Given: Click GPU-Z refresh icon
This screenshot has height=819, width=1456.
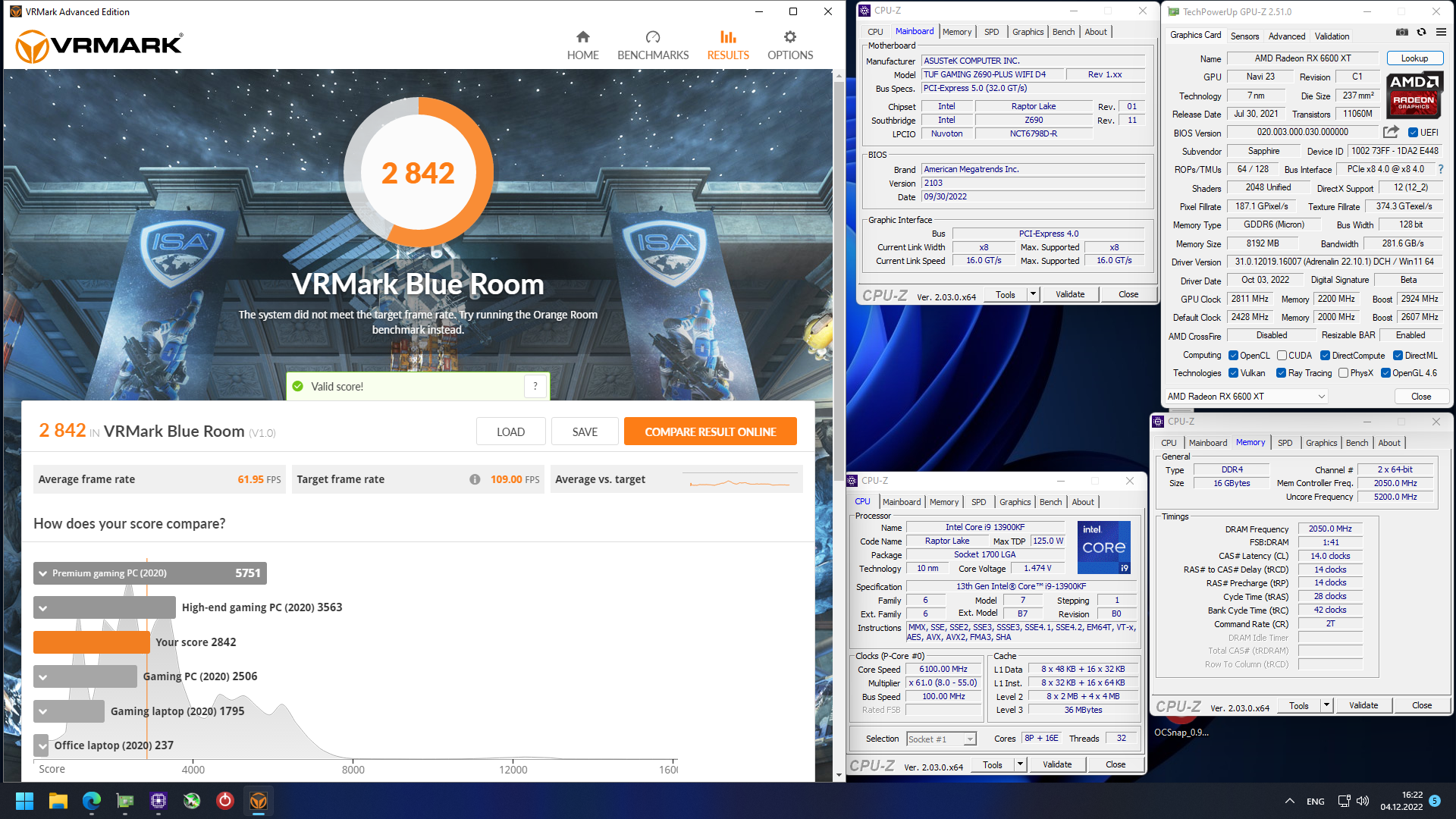Looking at the screenshot, I should (x=1421, y=33).
